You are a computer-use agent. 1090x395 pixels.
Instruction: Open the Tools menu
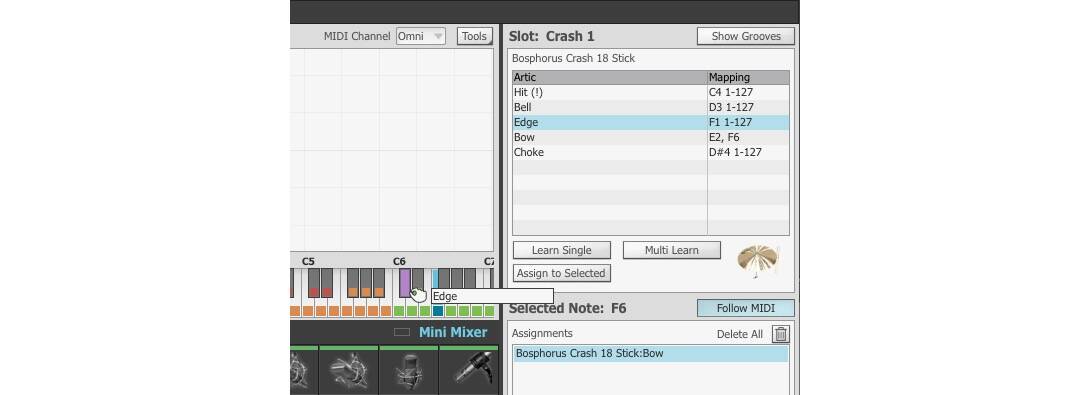click(x=474, y=36)
